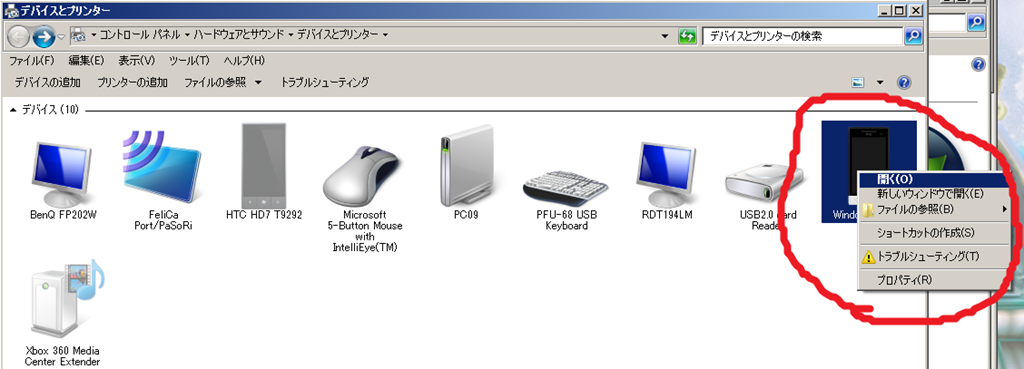The image size is (1024, 369).
Task: Click ハードウェアとサウンド in the breadcrumb
Action: 238,35
